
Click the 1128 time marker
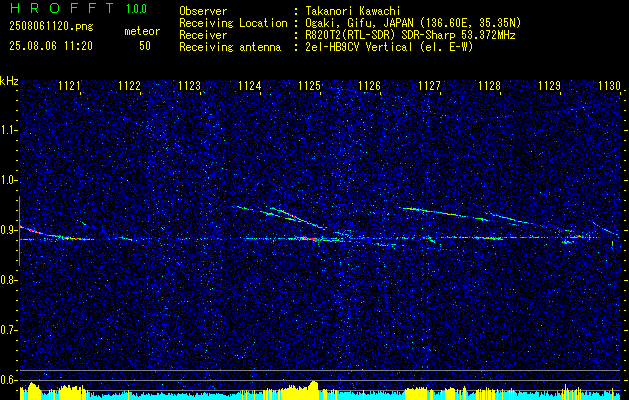point(490,85)
